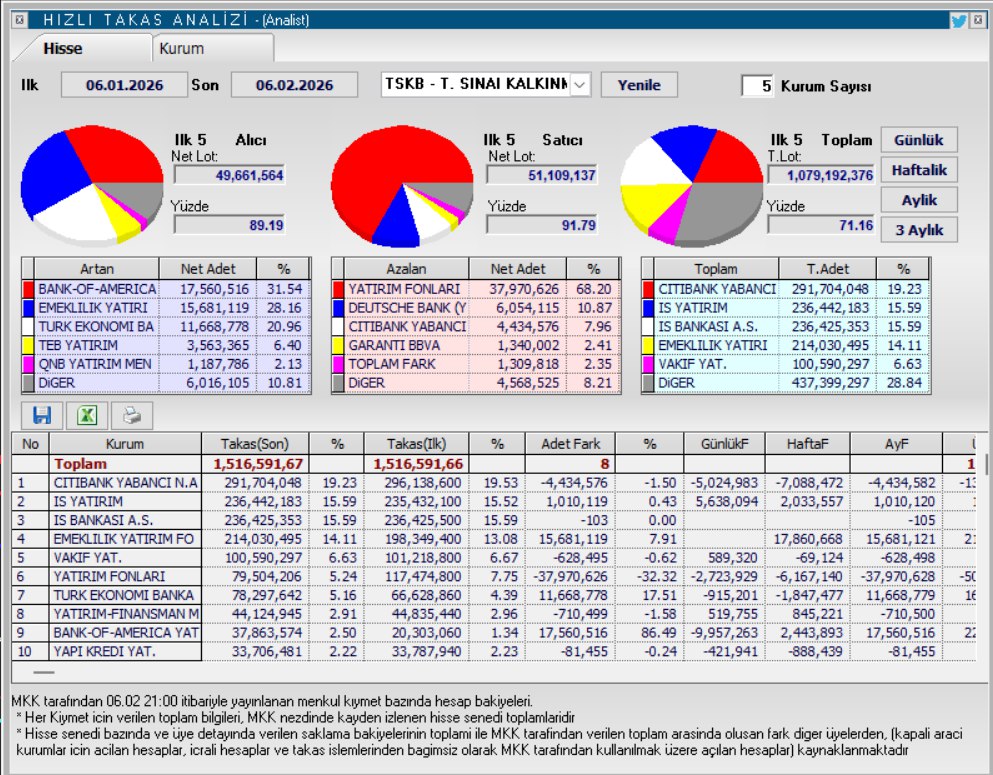
Task: Click the Kurum Sayısı number field
Action: [757, 85]
